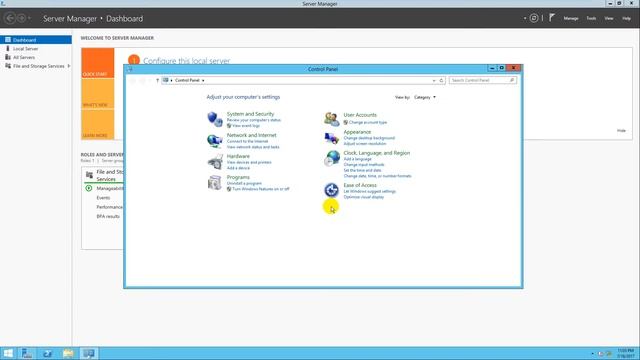Image resolution: width=640 pixels, height=360 pixels.
Task: Click Set the time and date link
Action: tap(362, 170)
